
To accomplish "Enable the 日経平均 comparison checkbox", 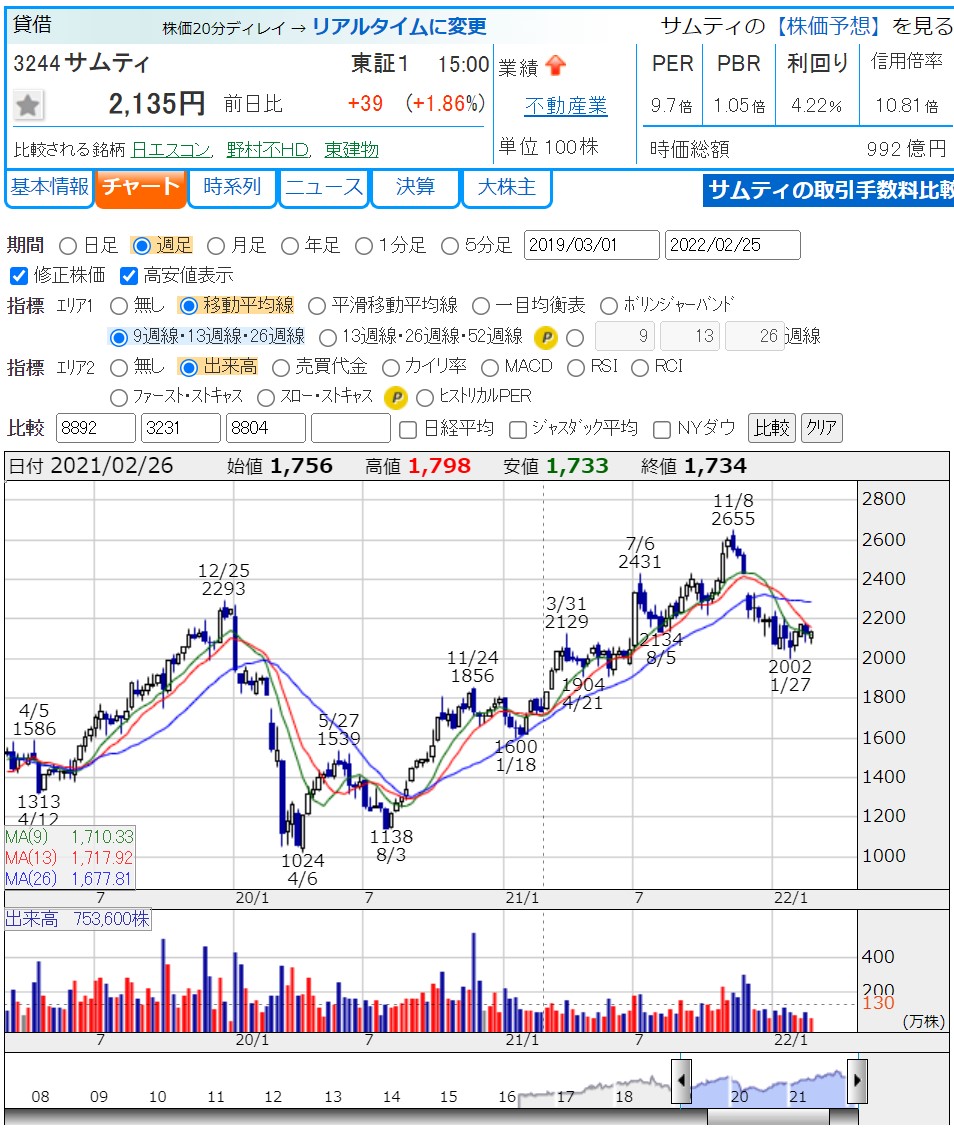I will [x=407, y=429].
